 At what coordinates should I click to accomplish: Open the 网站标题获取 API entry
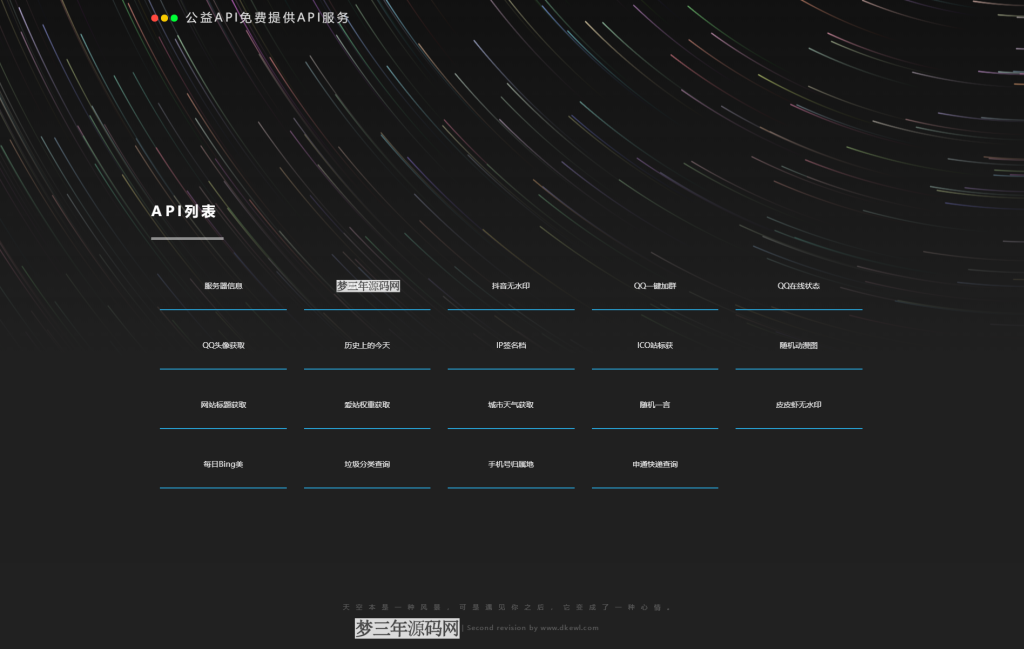(x=222, y=404)
